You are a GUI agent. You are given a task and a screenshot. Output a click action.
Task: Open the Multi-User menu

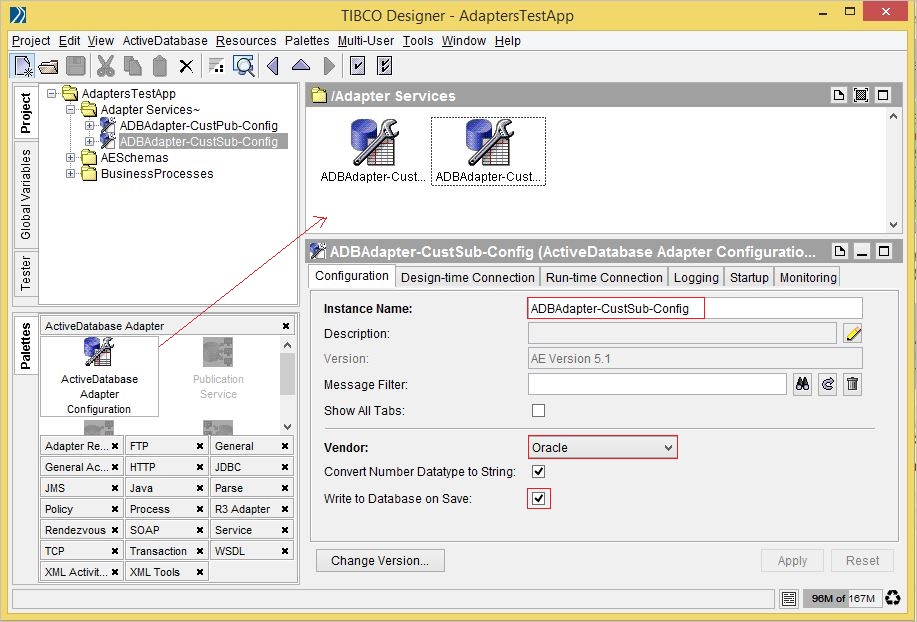click(366, 41)
